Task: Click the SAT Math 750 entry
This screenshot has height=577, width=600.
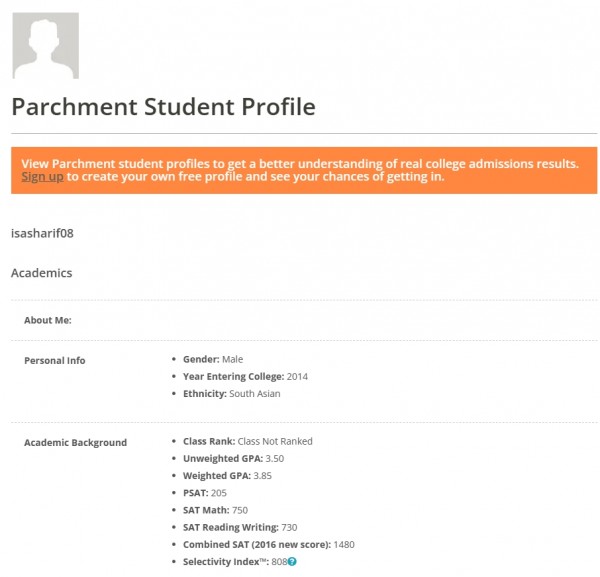Action: point(215,510)
